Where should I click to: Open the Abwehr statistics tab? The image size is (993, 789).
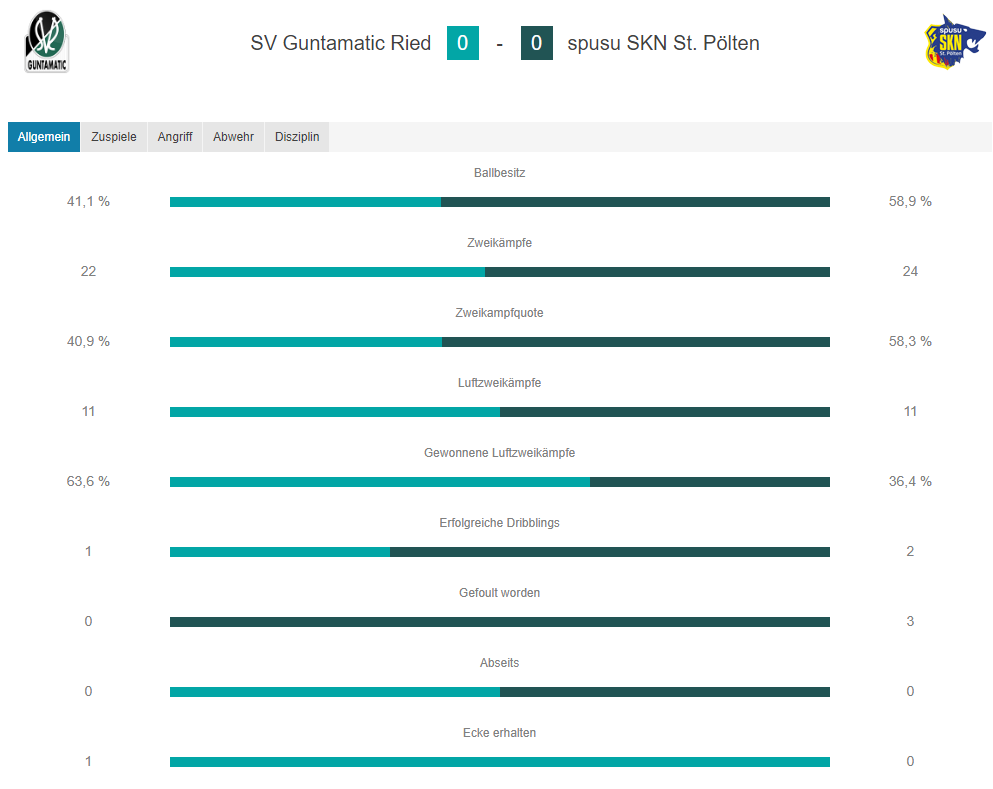233,137
